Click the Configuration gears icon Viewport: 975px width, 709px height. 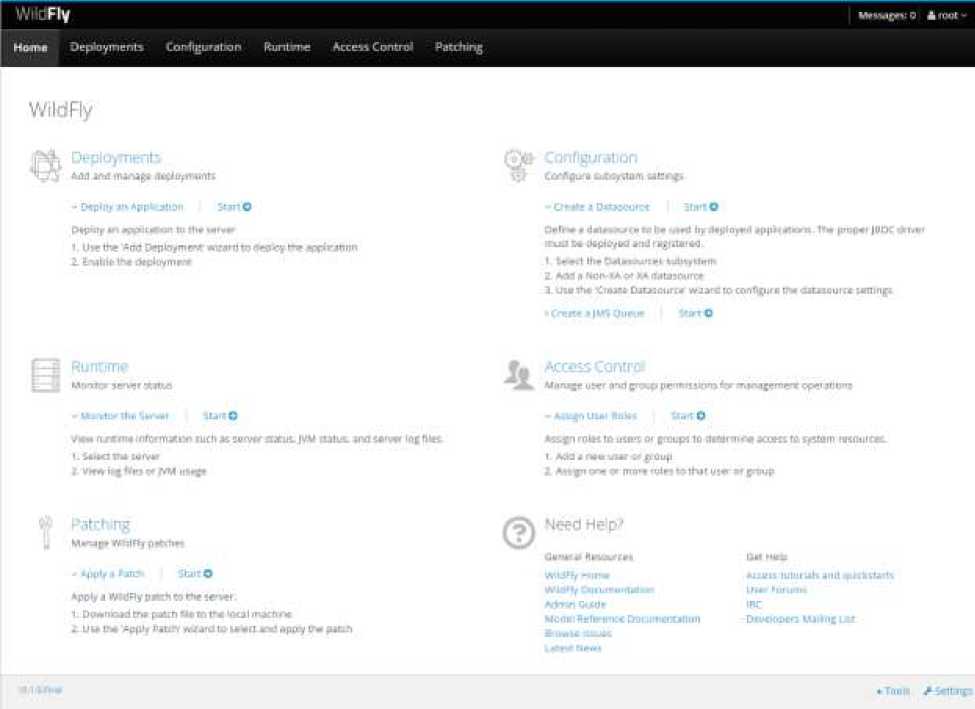click(x=517, y=165)
